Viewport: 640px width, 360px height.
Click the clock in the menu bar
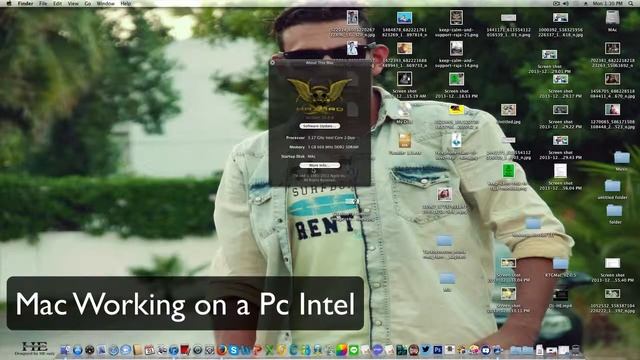(x=607, y=3)
